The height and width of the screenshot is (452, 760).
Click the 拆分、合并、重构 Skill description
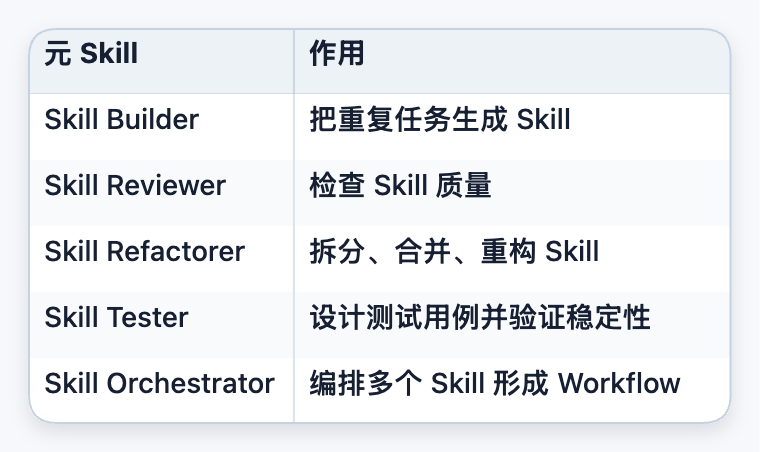click(x=454, y=251)
